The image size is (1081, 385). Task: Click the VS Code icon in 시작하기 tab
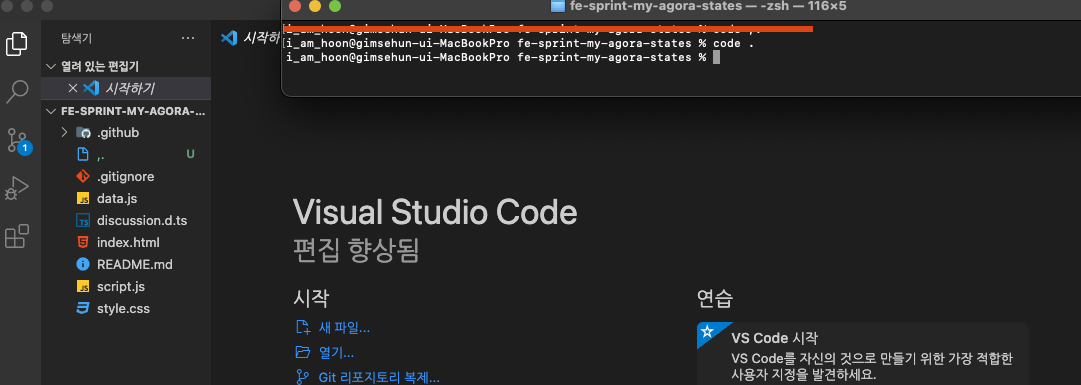click(x=229, y=38)
